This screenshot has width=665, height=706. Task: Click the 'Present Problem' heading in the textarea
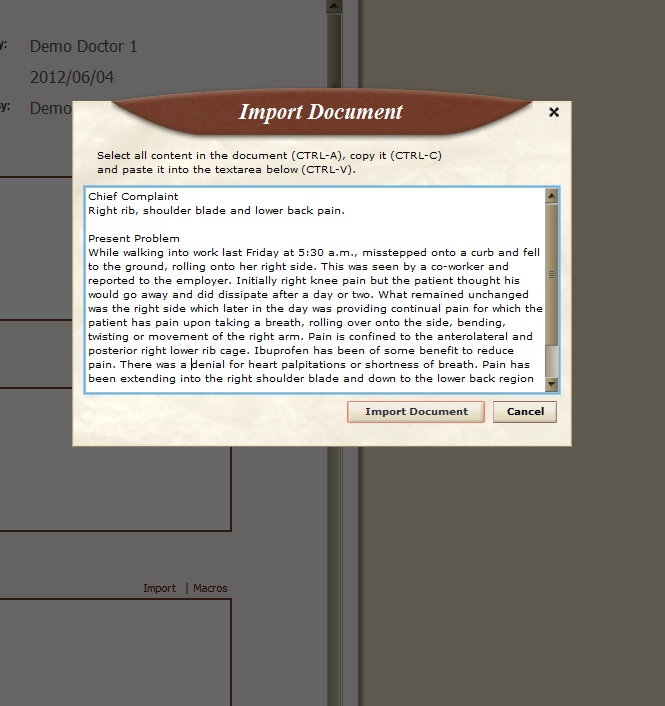point(134,239)
